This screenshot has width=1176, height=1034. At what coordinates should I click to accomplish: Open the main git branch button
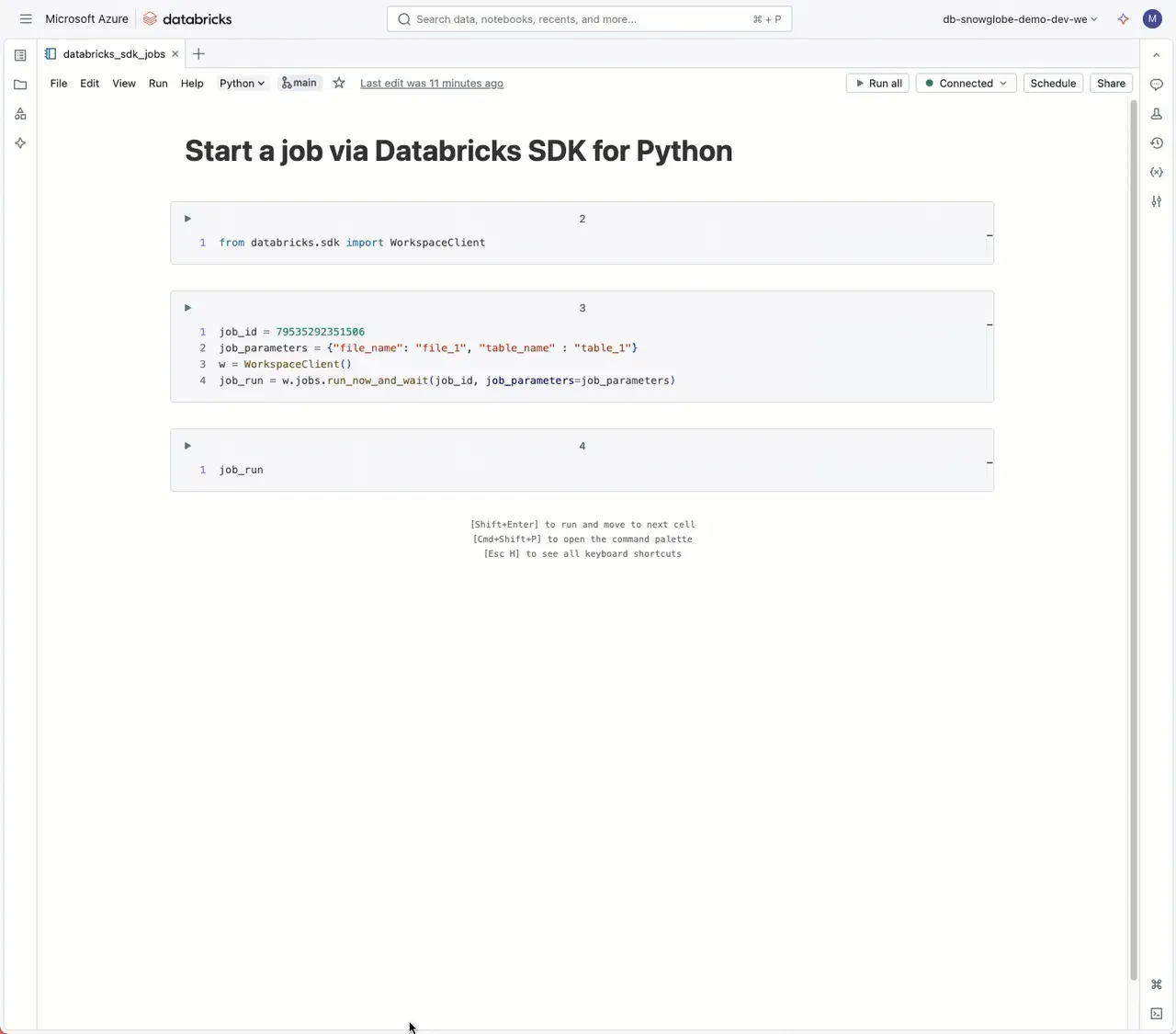(300, 83)
